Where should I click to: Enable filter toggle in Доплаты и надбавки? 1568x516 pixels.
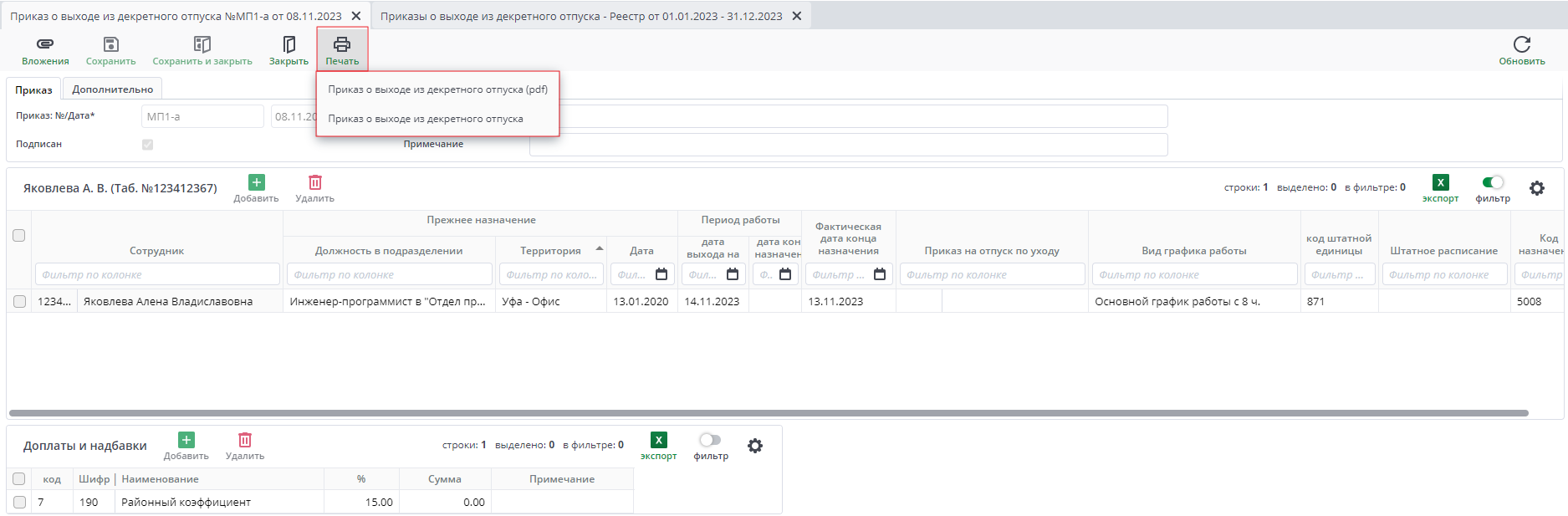(x=710, y=440)
